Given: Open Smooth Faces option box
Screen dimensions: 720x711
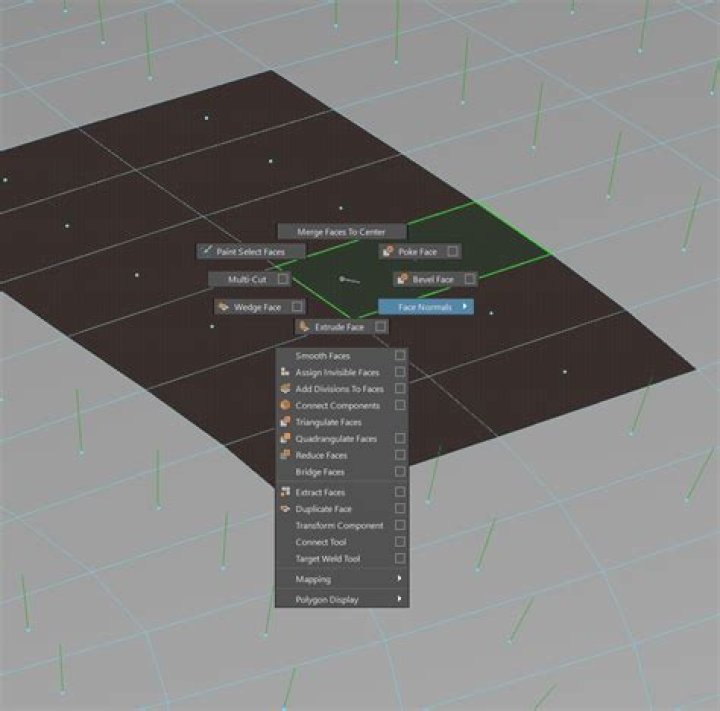Looking at the screenshot, I should pyautogui.click(x=400, y=355).
